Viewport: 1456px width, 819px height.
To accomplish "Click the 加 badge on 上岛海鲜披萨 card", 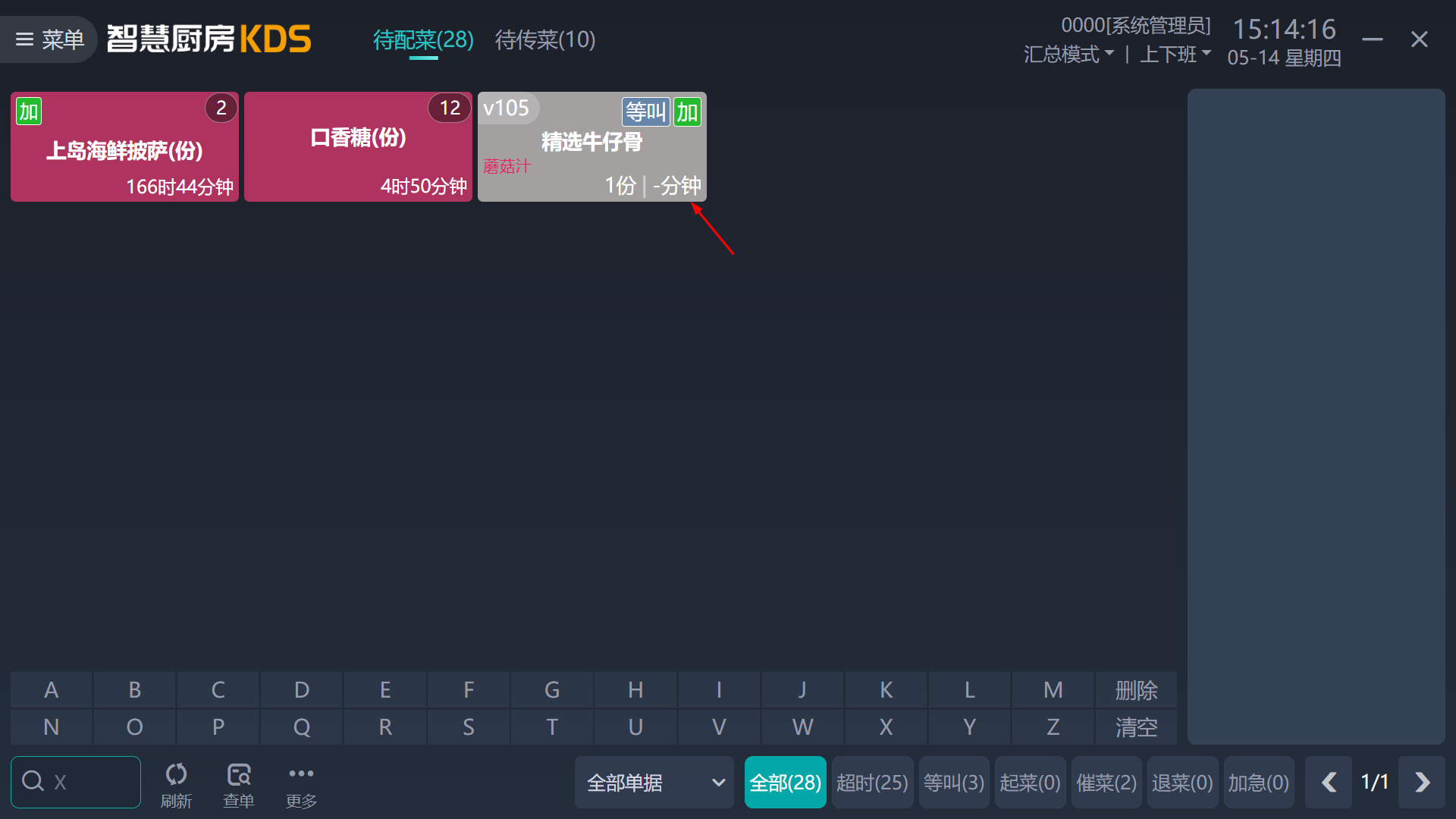I will pyautogui.click(x=29, y=111).
